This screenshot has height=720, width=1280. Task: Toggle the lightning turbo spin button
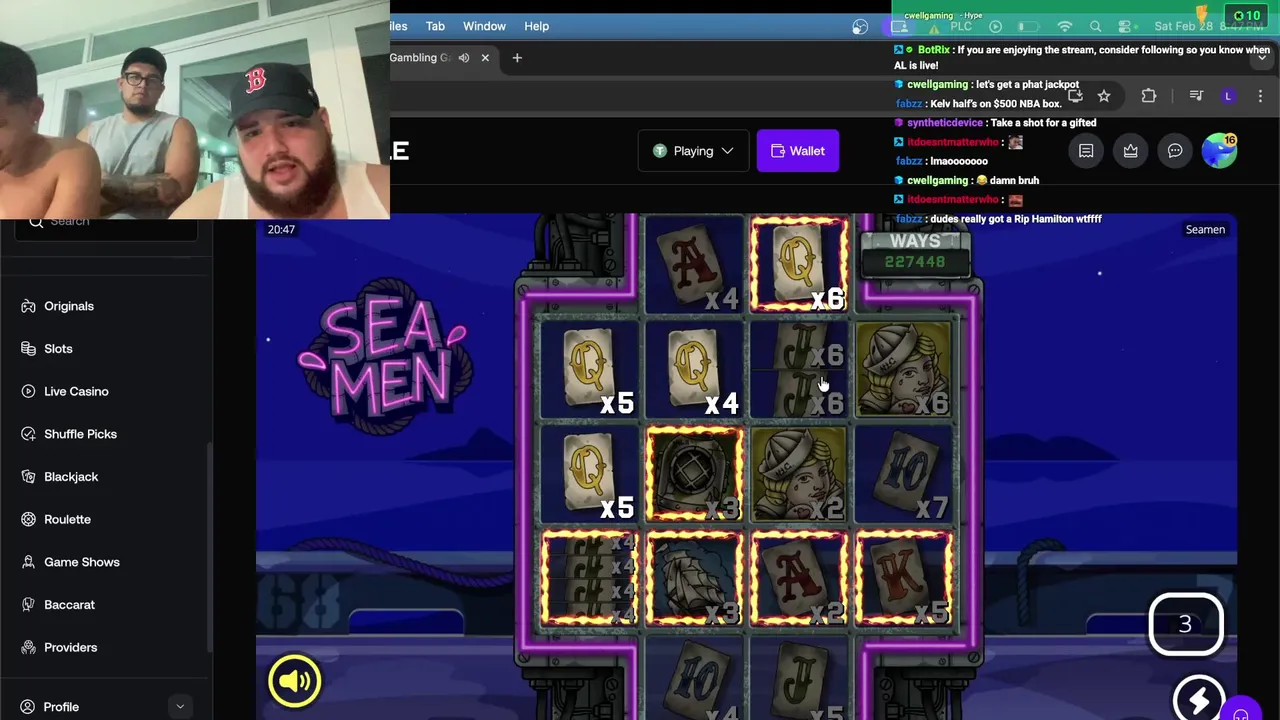click(1199, 698)
